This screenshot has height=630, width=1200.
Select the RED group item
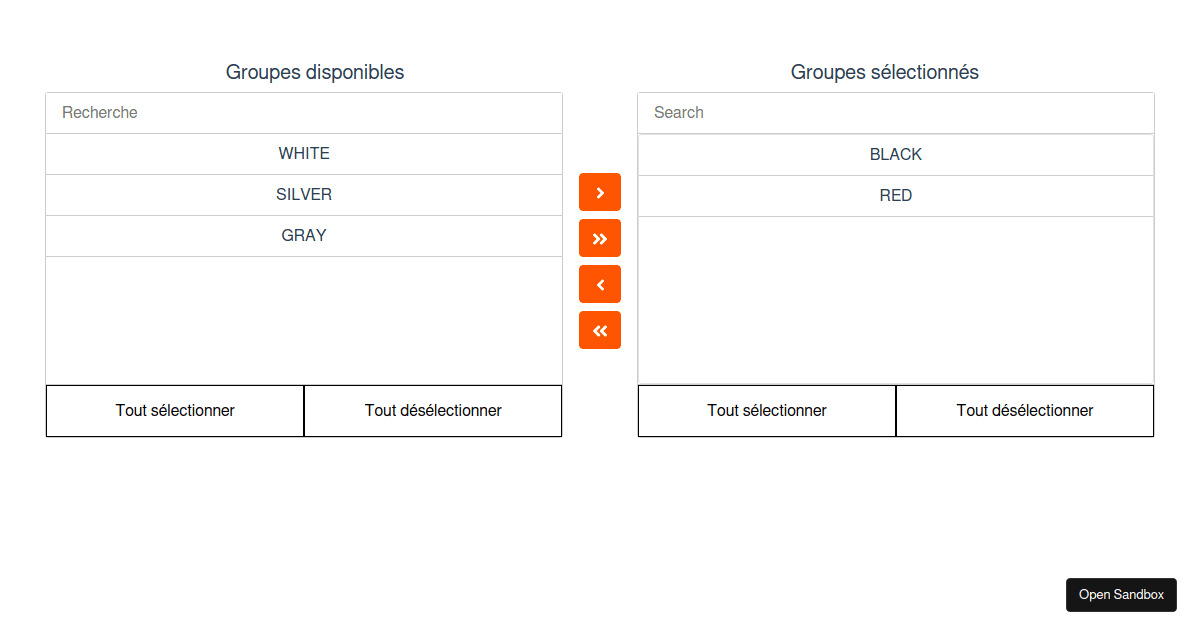pyautogui.click(x=896, y=196)
